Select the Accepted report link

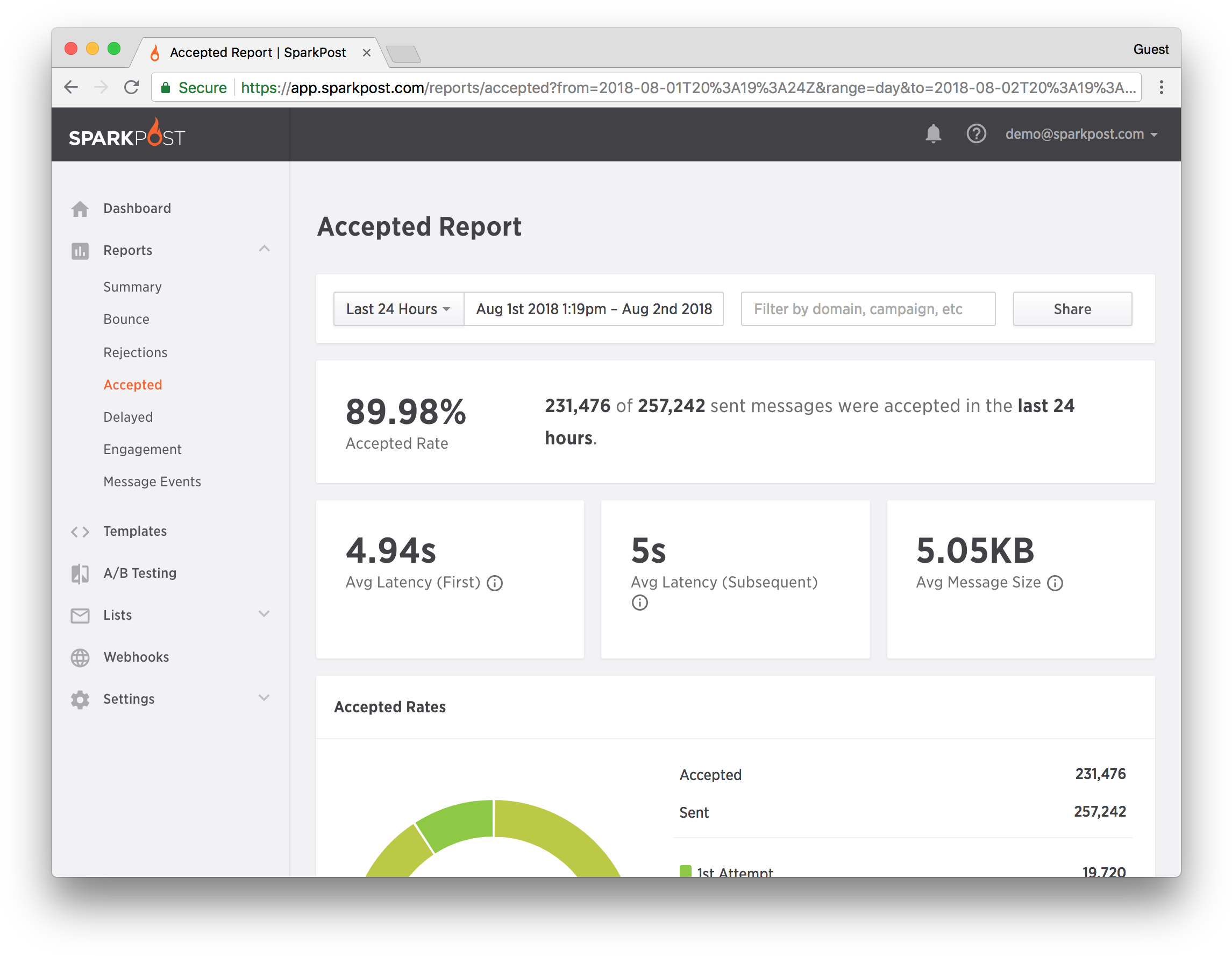click(133, 385)
